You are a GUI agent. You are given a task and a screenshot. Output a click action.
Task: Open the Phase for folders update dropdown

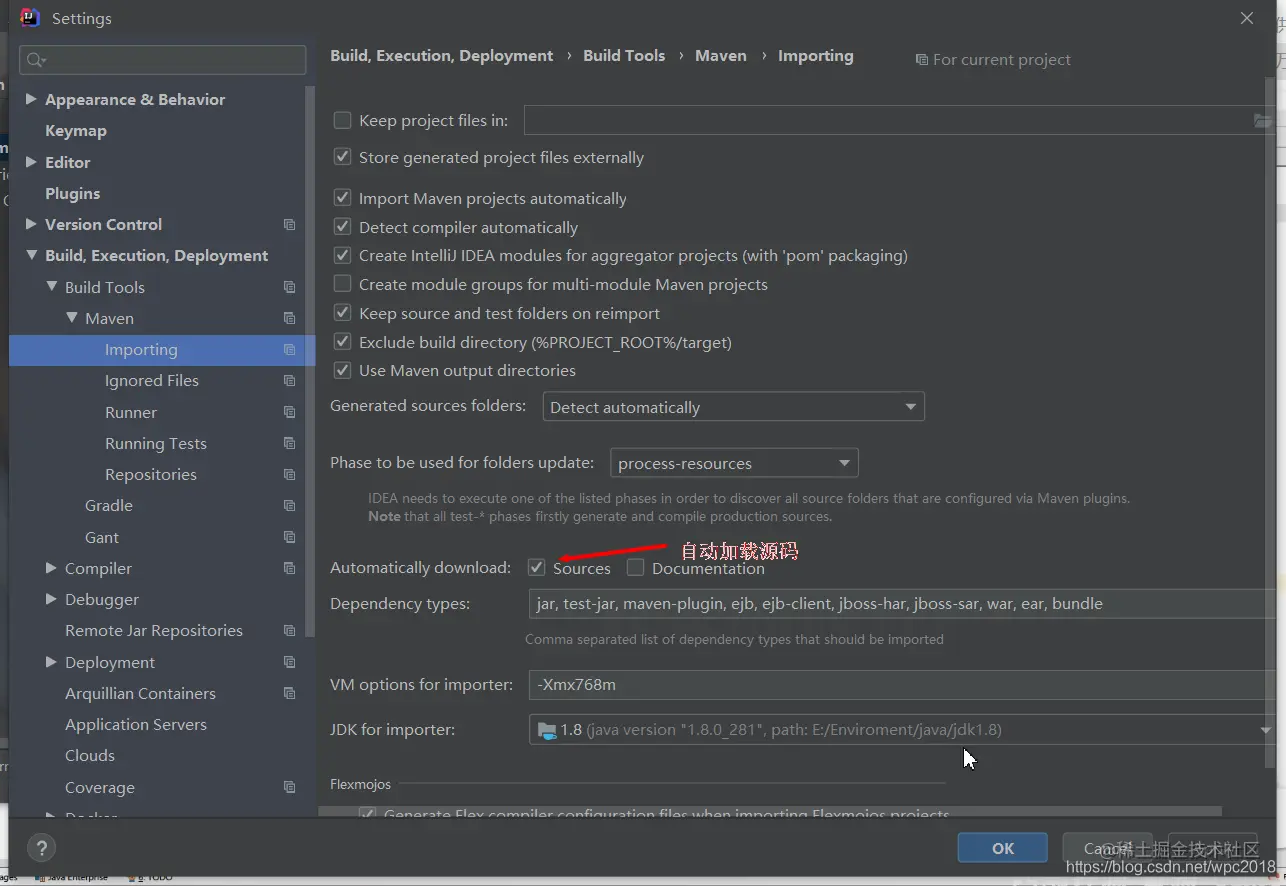pos(734,463)
